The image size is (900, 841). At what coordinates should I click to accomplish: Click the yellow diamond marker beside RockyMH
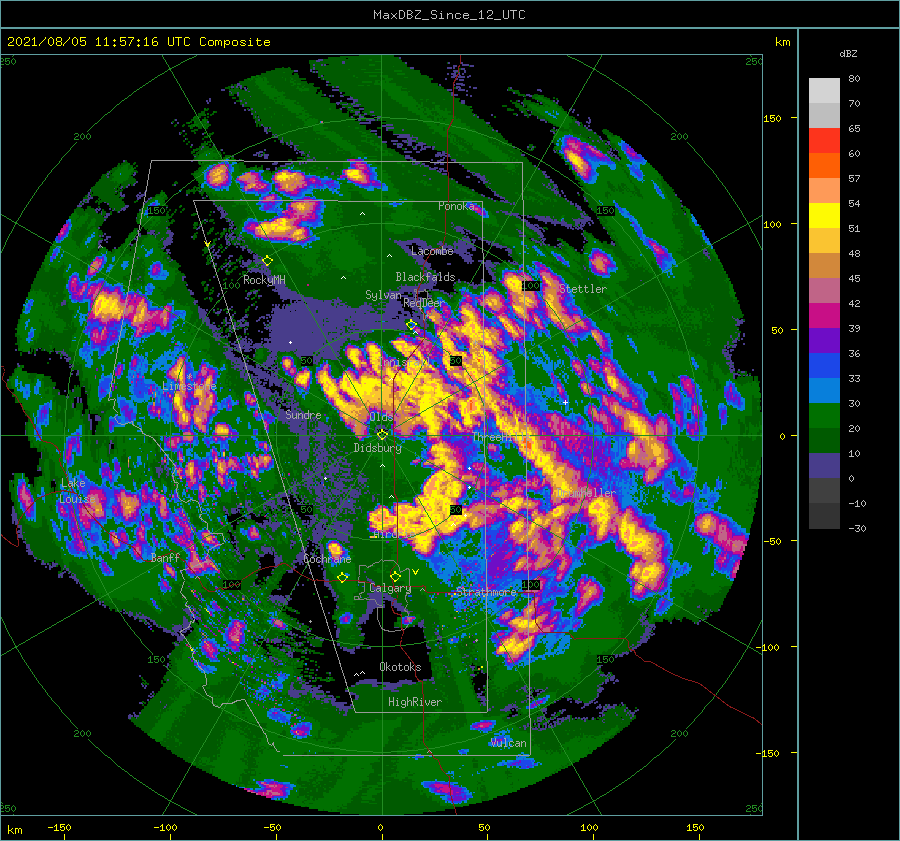(267, 261)
